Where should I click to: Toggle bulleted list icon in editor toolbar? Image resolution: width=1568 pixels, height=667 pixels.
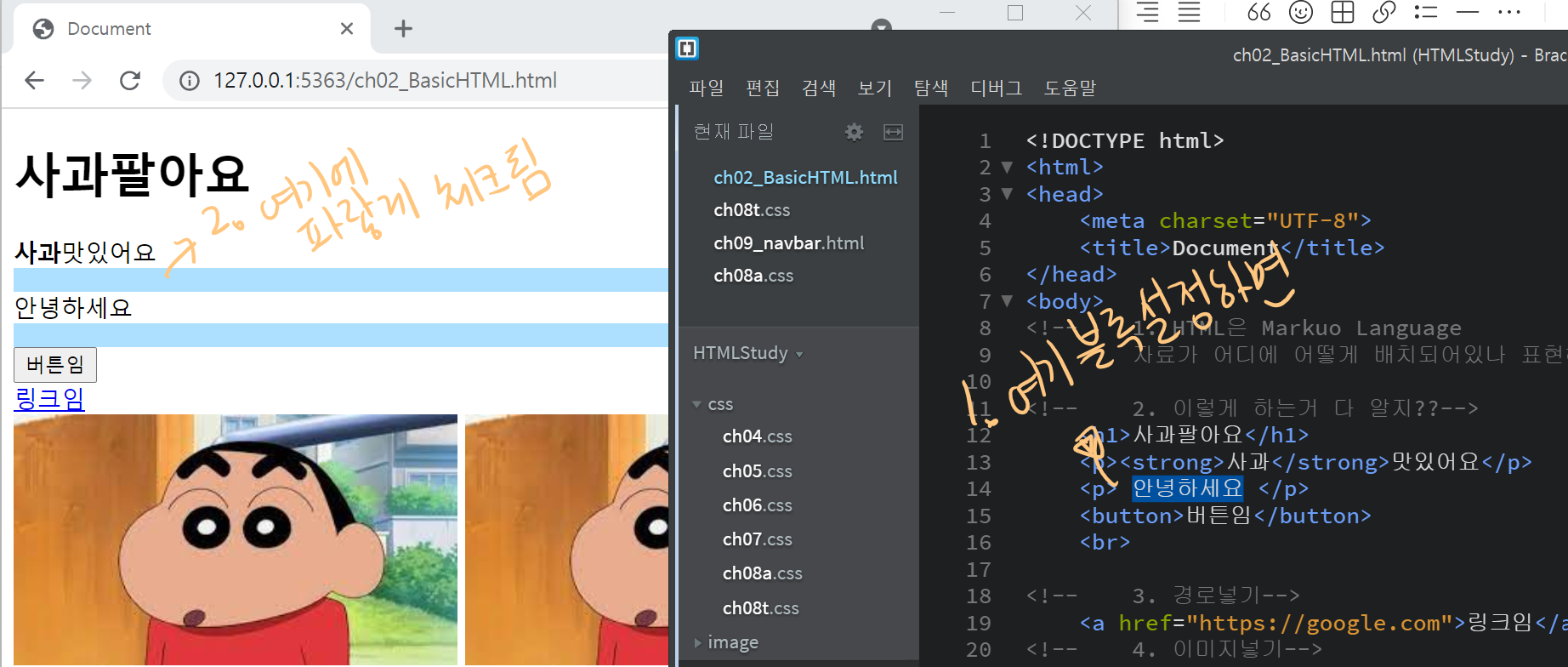(1426, 12)
